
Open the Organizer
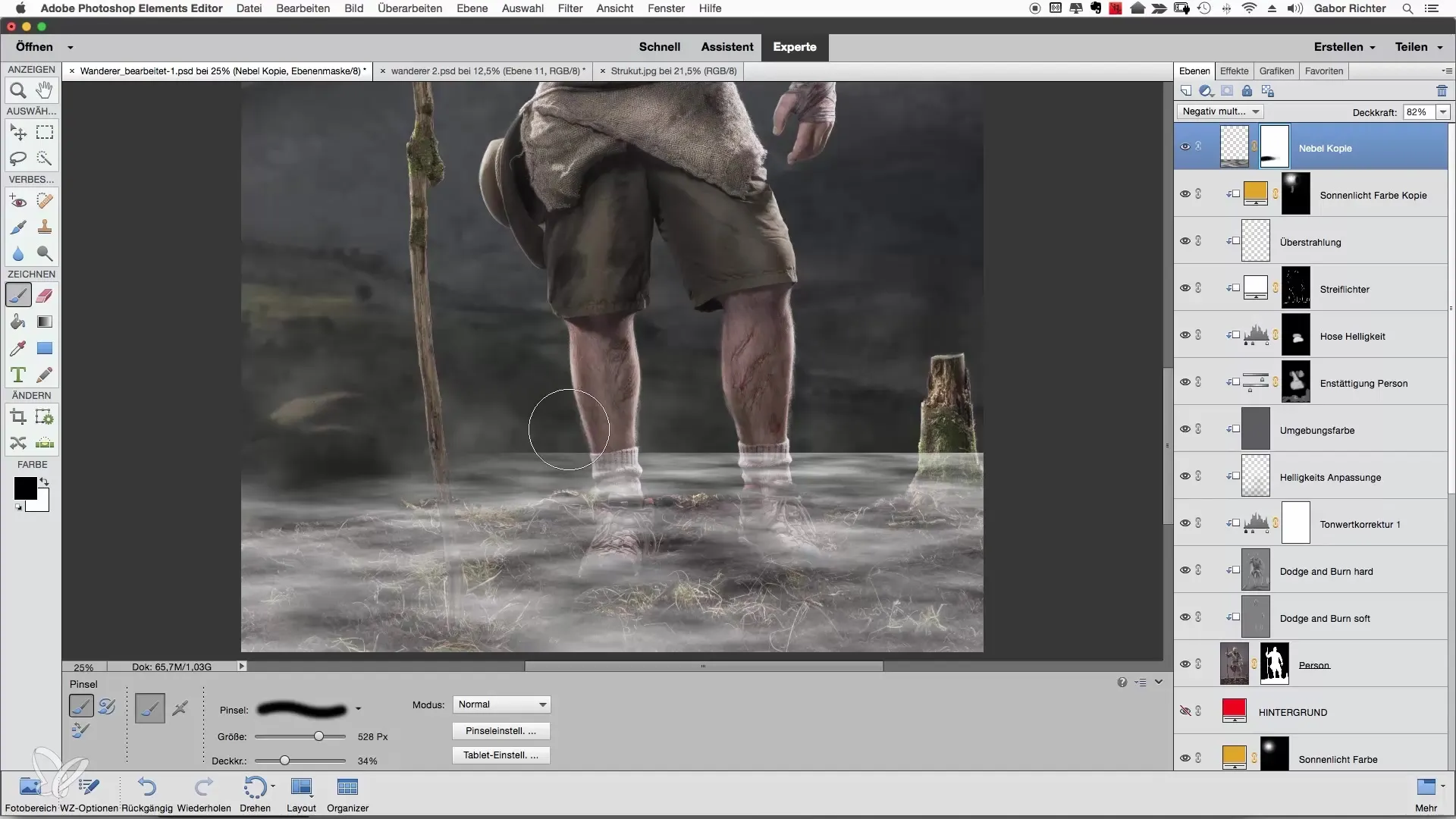tap(347, 794)
